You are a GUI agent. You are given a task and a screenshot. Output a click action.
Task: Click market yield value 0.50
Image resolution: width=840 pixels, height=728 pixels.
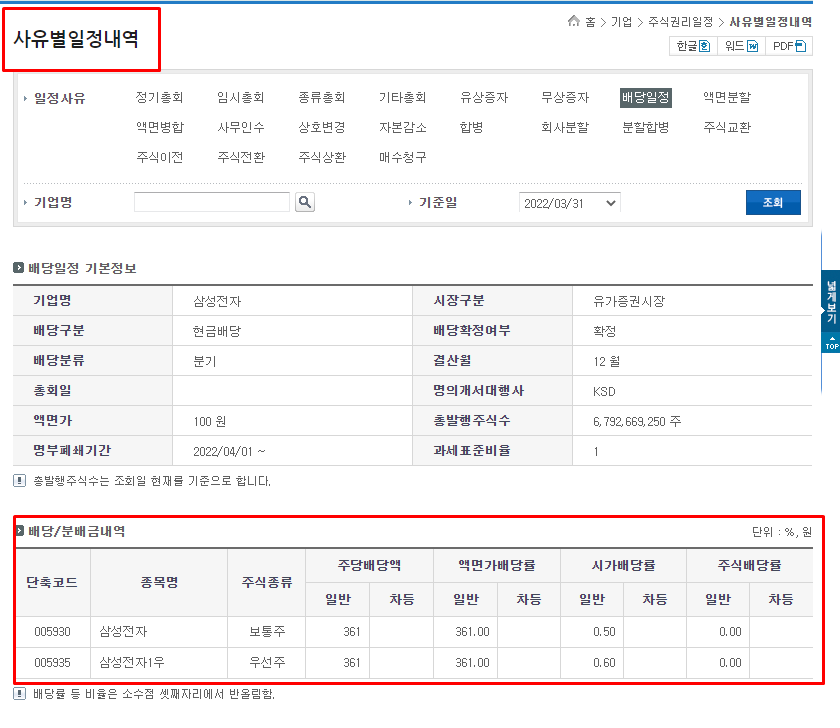604,632
